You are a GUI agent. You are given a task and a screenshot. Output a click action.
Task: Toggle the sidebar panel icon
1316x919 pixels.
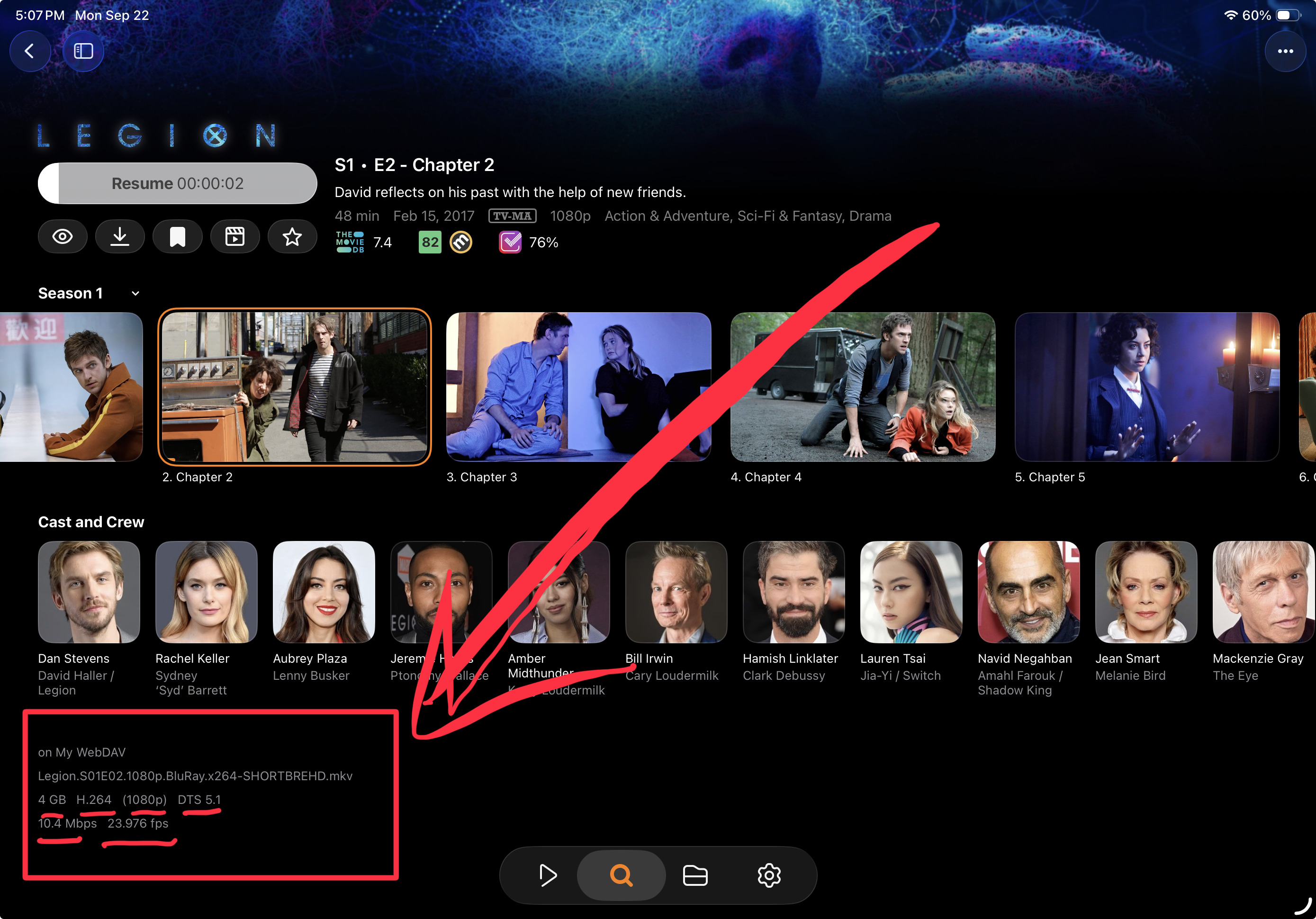pyautogui.click(x=83, y=51)
